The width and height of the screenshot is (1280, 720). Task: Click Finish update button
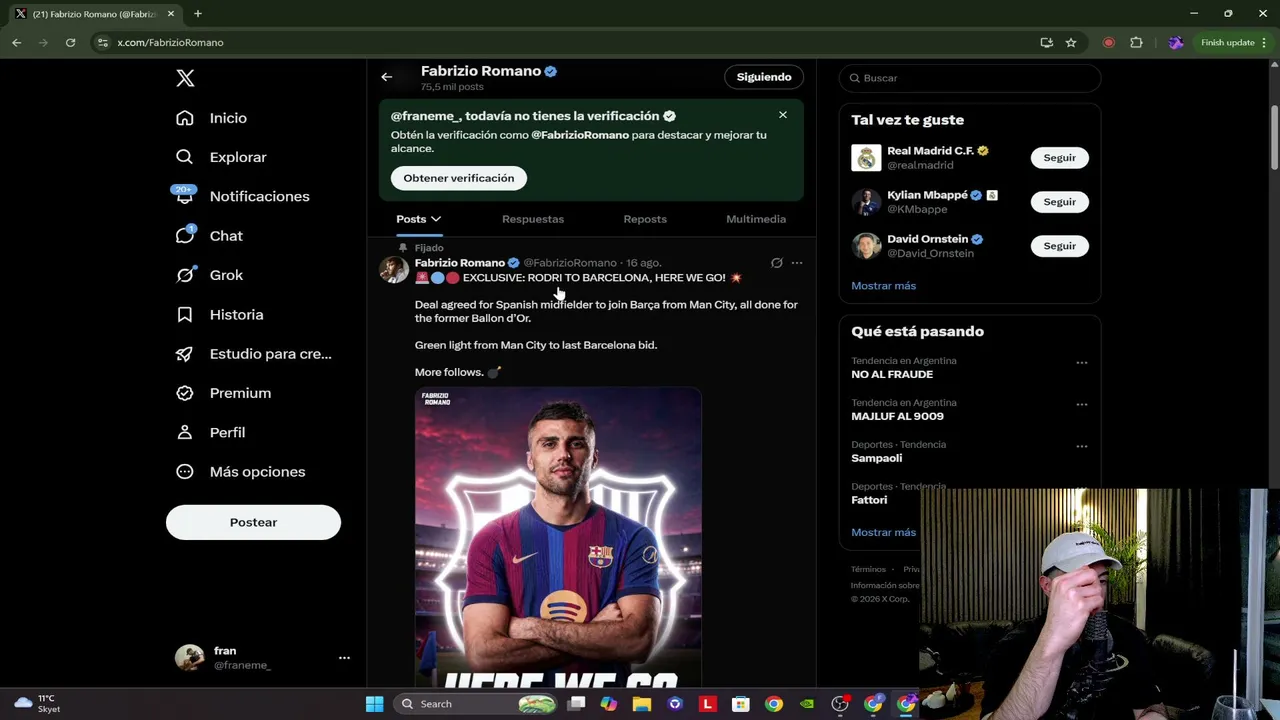(1235, 43)
